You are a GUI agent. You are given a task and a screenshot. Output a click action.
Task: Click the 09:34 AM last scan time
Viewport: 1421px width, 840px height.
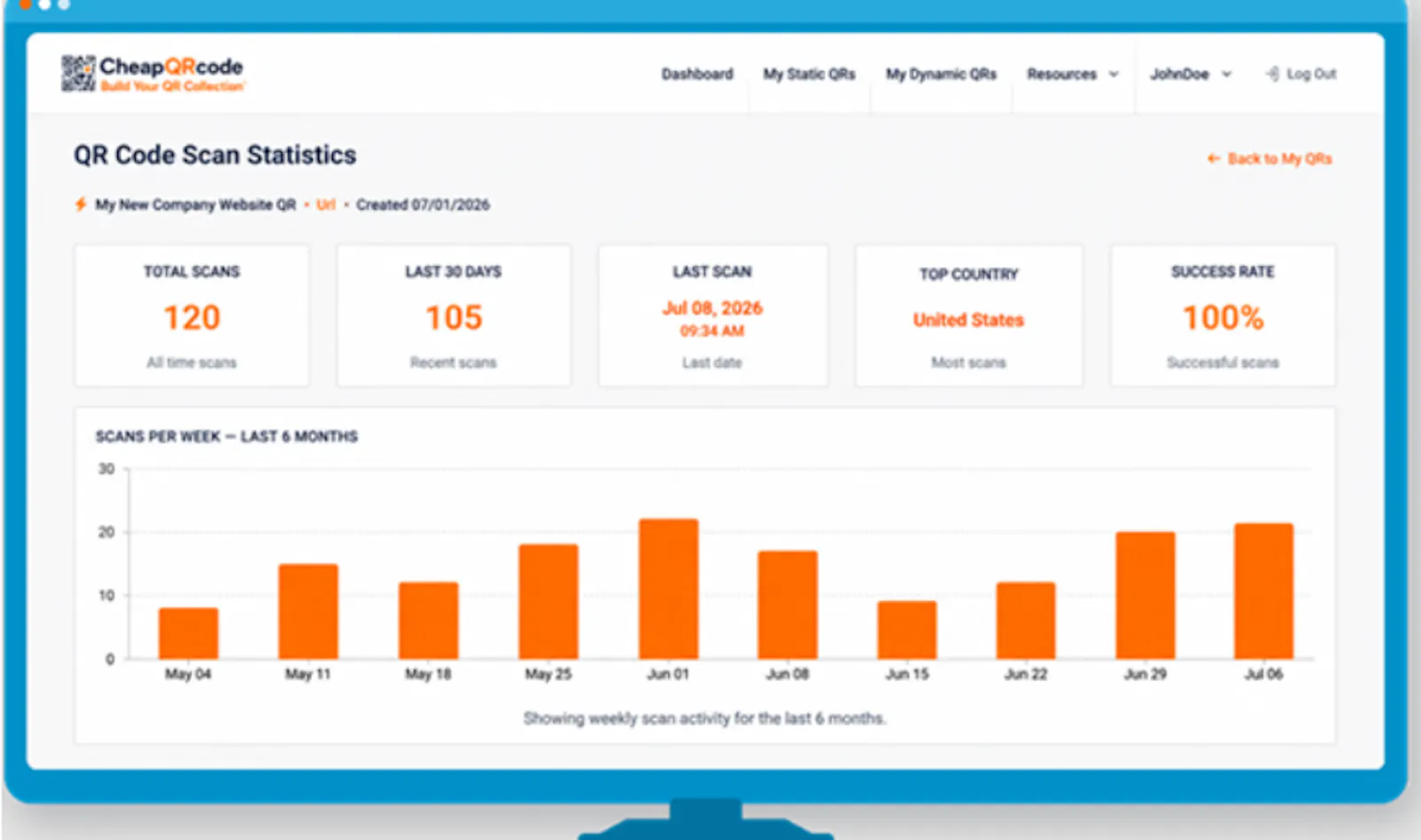coord(712,331)
